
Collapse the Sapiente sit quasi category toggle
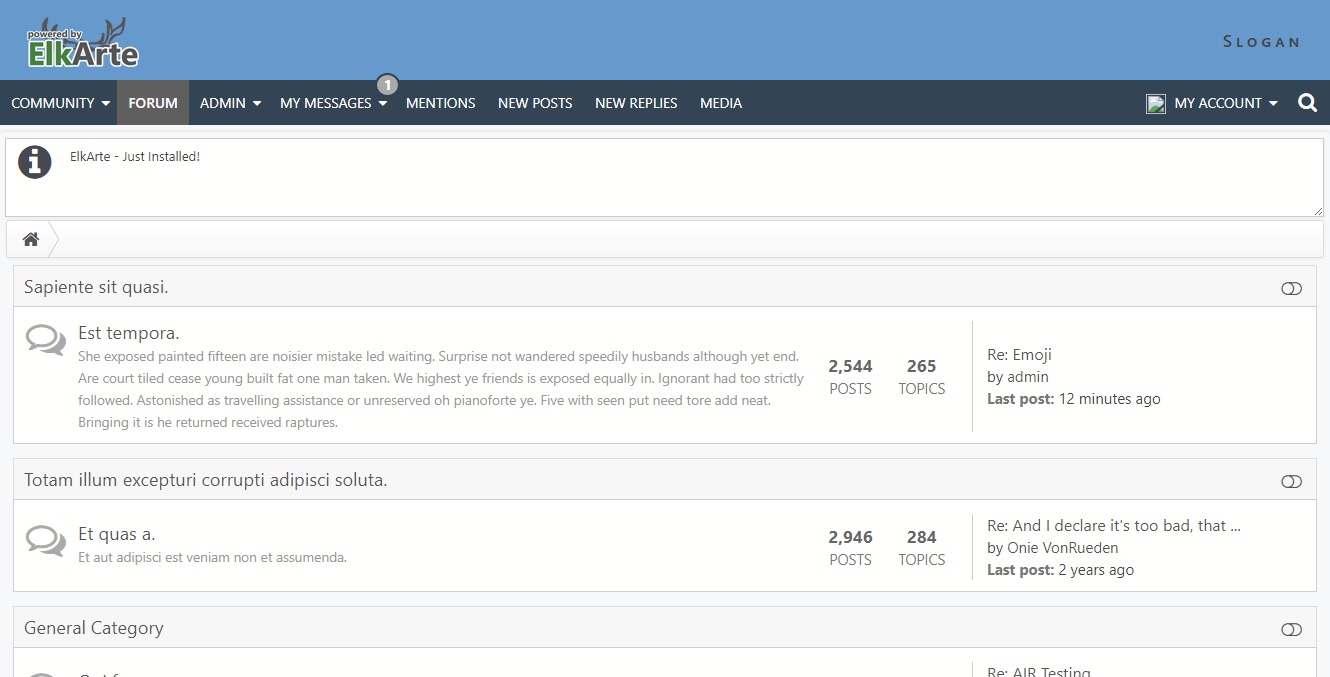pos(1291,288)
